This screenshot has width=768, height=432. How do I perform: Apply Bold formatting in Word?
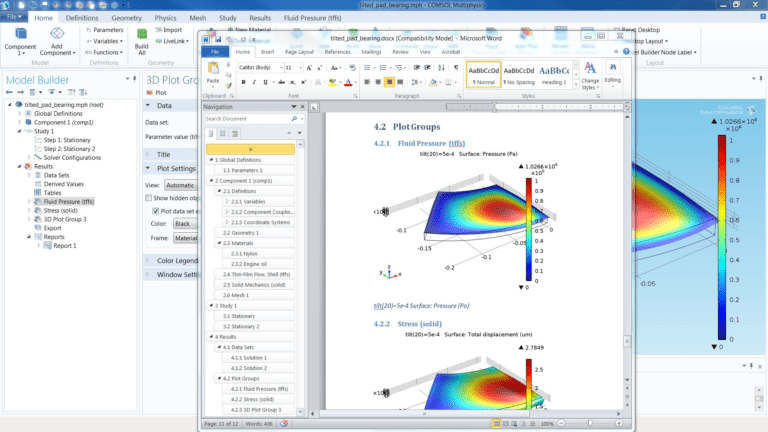click(x=245, y=84)
